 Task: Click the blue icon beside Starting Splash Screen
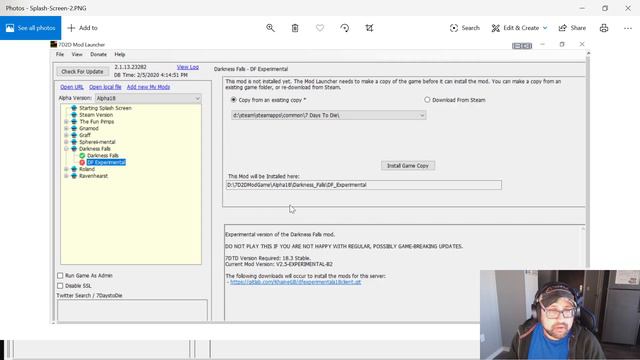[74, 108]
